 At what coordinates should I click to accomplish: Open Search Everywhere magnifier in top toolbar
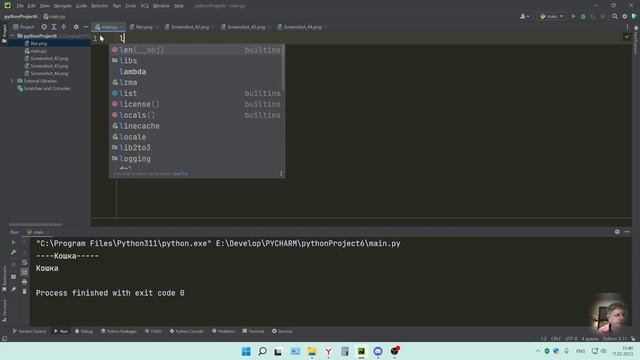(x=615, y=16)
